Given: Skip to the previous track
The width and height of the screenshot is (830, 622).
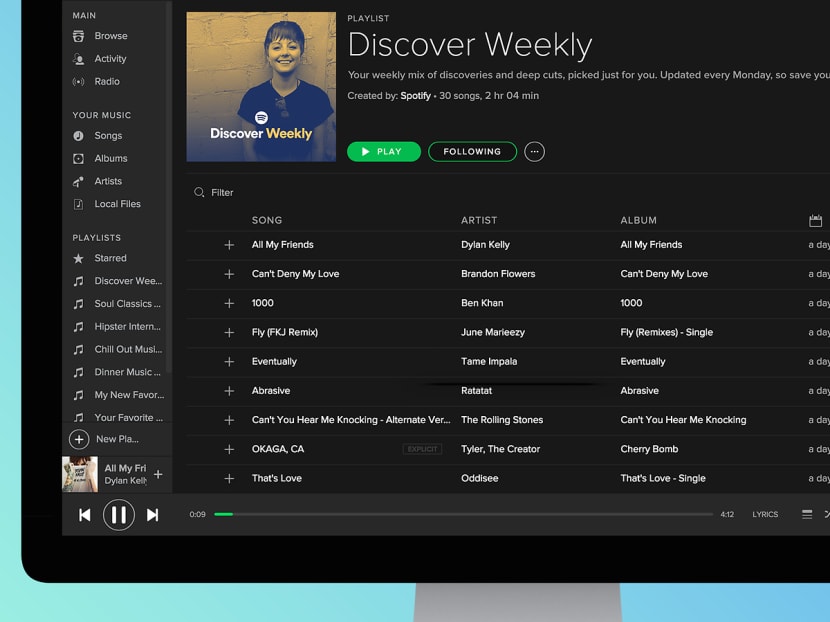Looking at the screenshot, I should point(85,515).
